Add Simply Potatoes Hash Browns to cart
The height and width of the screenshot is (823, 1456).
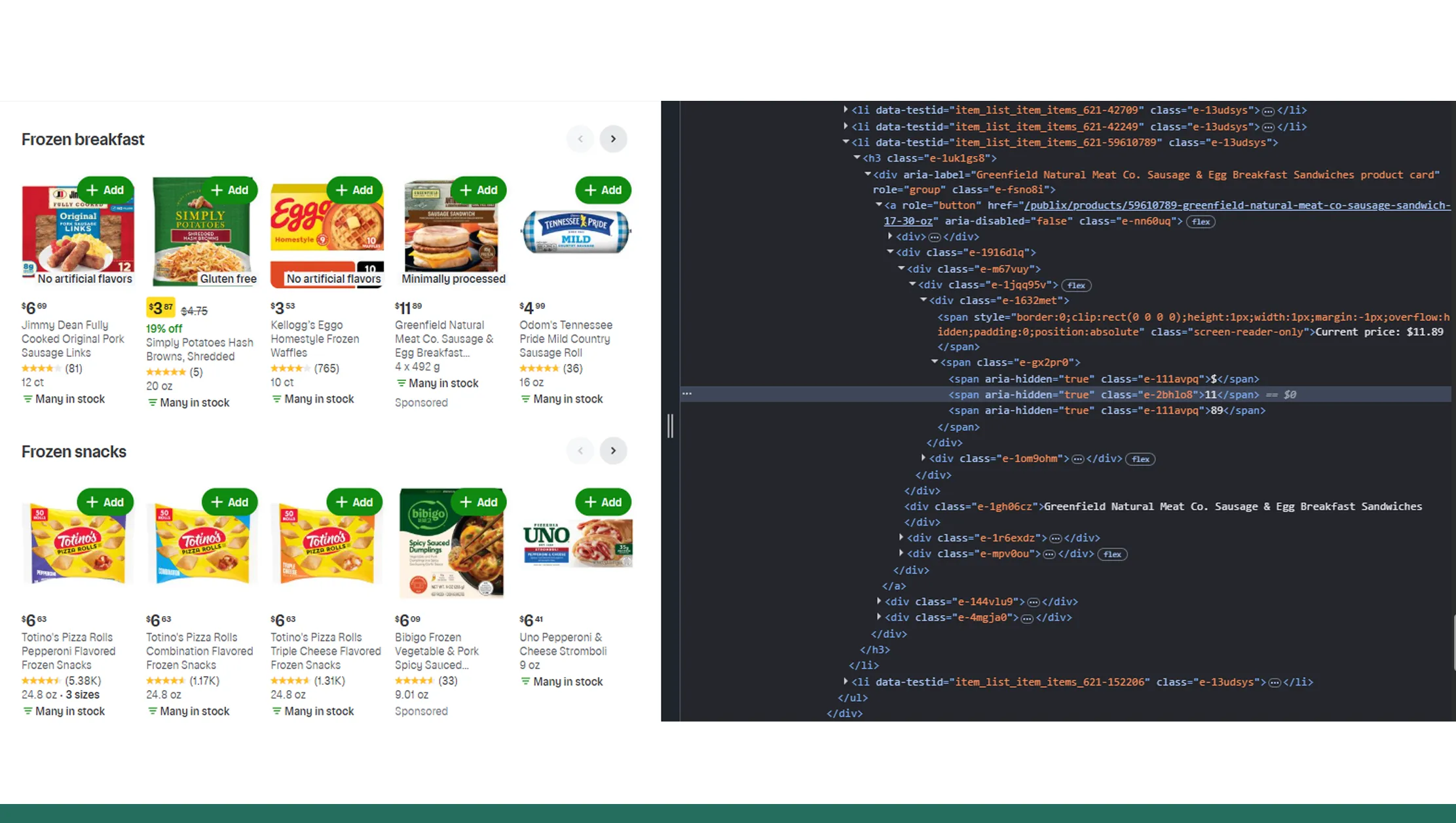pos(229,190)
